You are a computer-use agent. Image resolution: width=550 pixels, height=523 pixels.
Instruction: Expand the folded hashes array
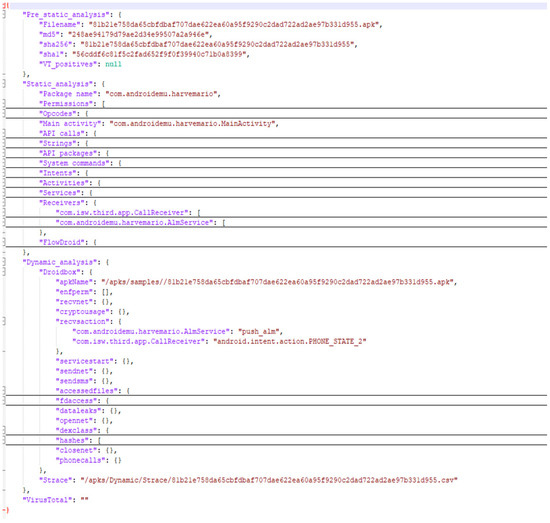(x=4, y=440)
